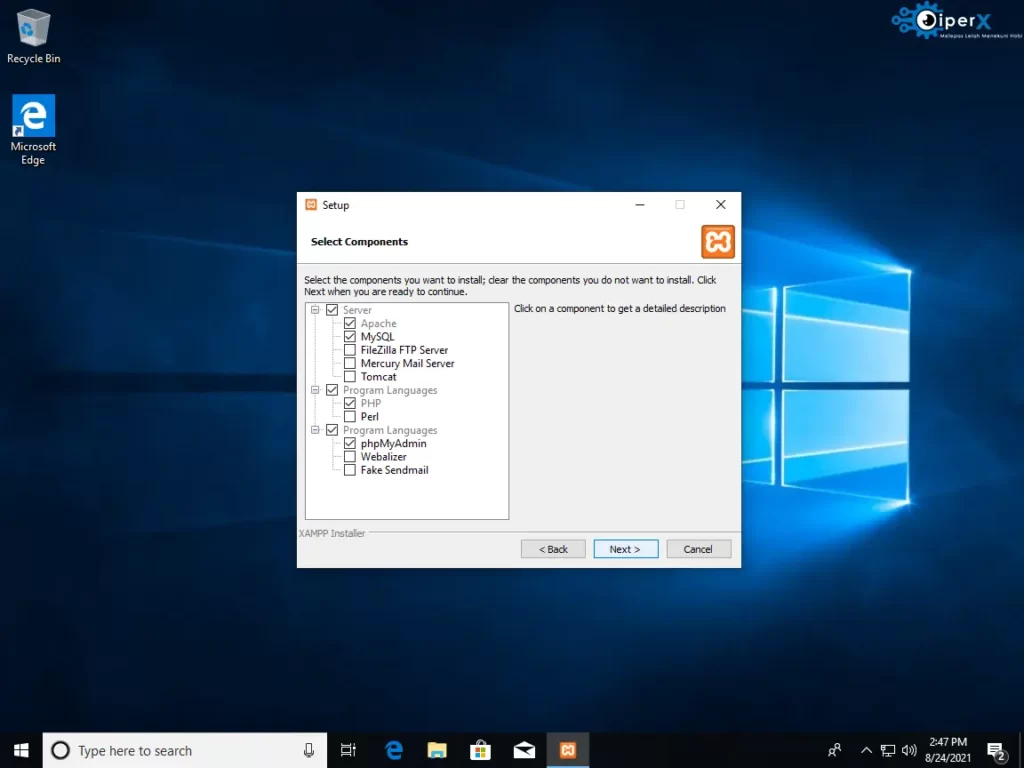Click the XAMPP taskbar icon

point(567,750)
